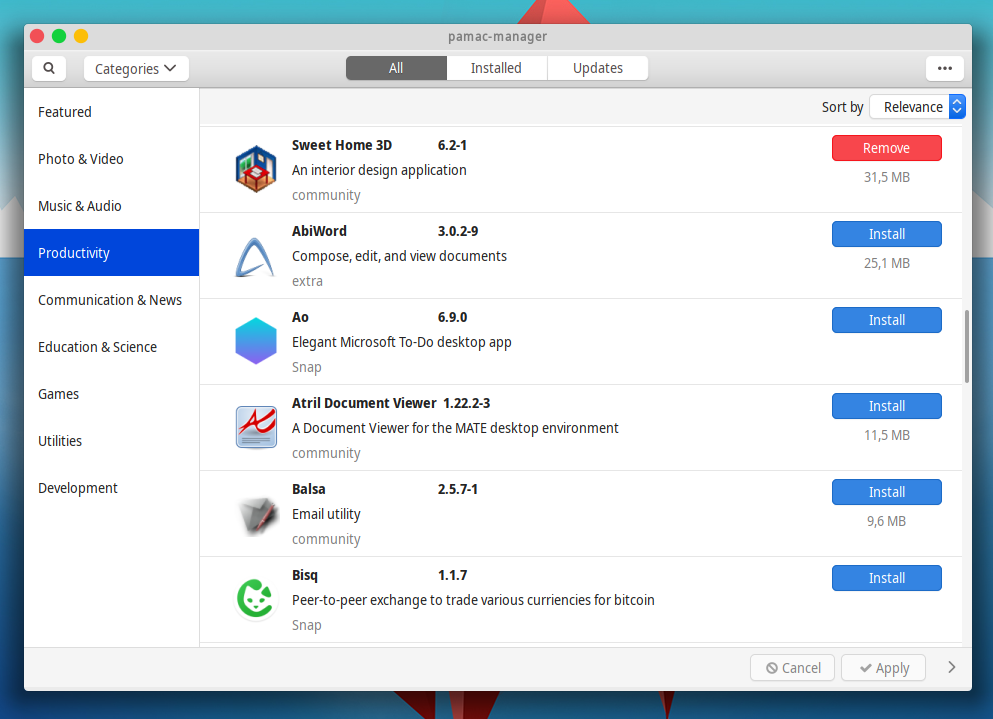Remove Sweet Home 3D
Viewport: 993px width, 719px height.
click(x=886, y=148)
